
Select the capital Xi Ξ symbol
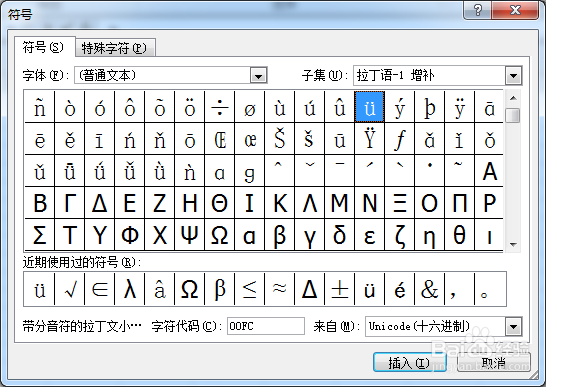pos(400,203)
